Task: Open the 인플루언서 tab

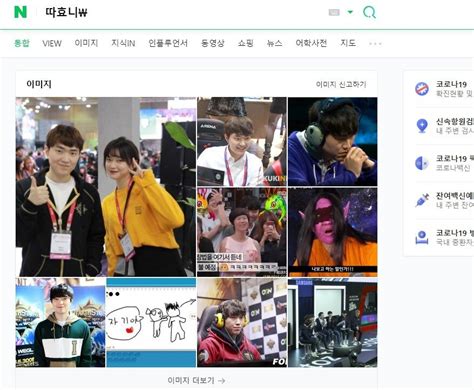Action: [168, 43]
